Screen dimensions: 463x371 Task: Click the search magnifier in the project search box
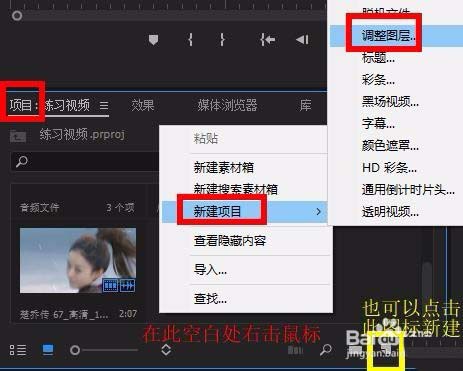(22, 162)
